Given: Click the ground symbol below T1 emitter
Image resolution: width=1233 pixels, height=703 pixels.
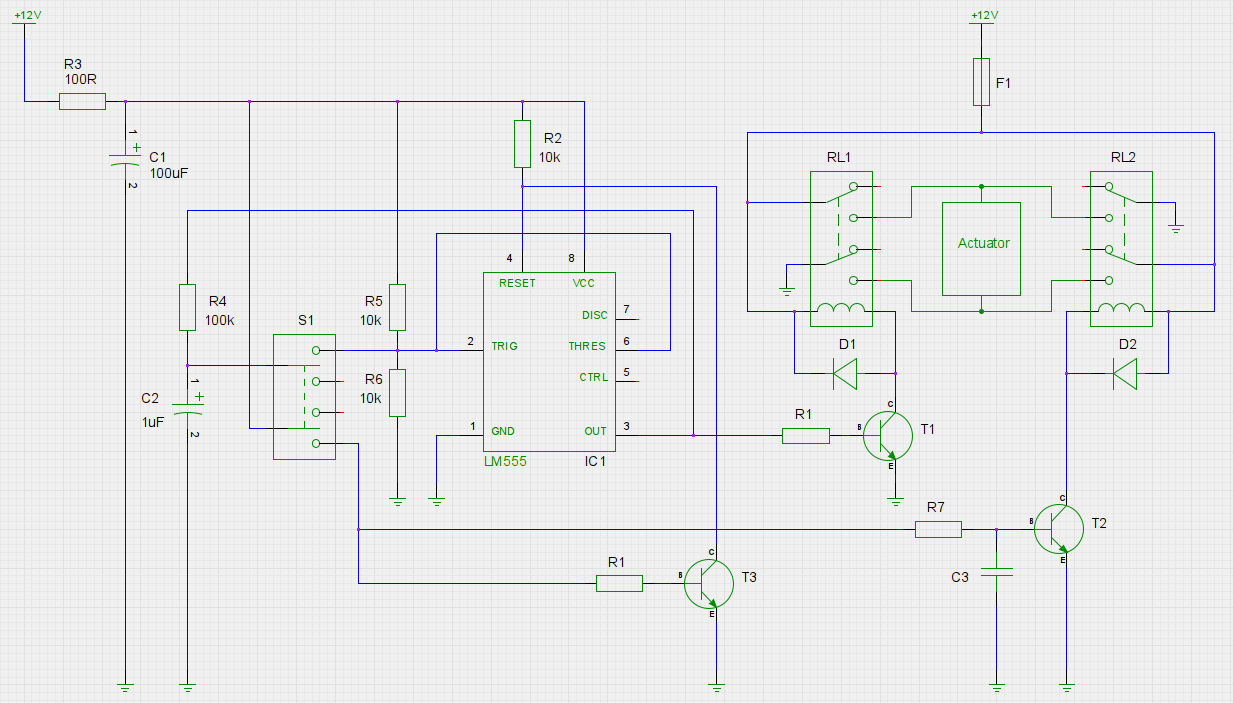Looking at the screenshot, I should click(895, 501).
